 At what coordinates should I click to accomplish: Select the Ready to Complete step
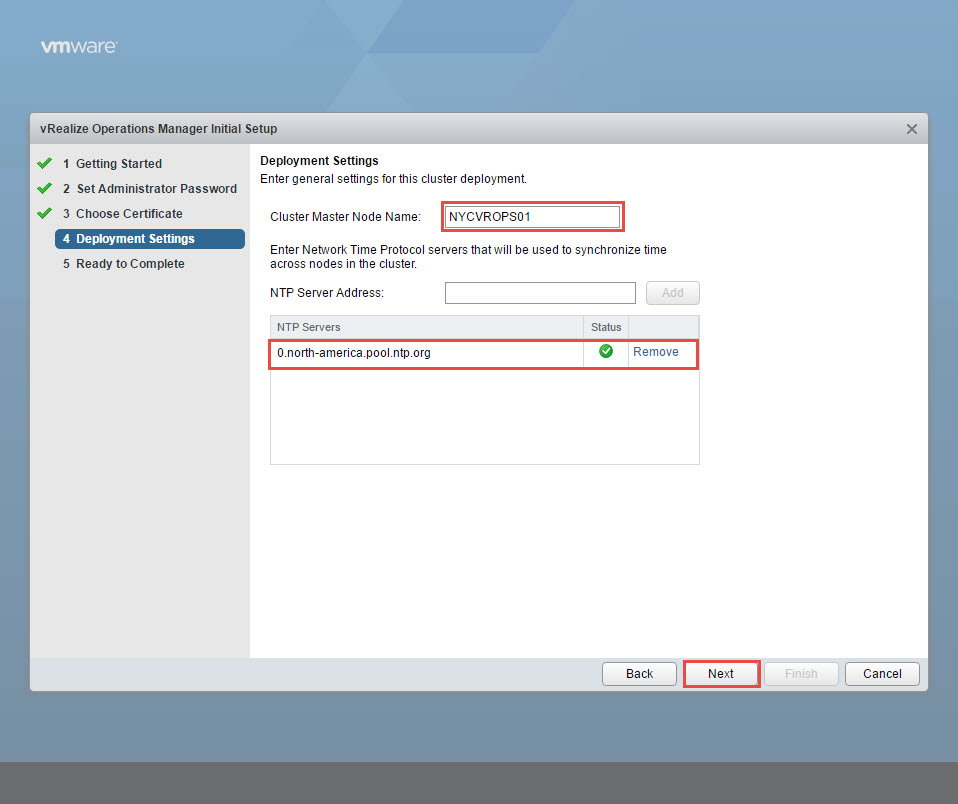pyautogui.click(x=130, y=264)
